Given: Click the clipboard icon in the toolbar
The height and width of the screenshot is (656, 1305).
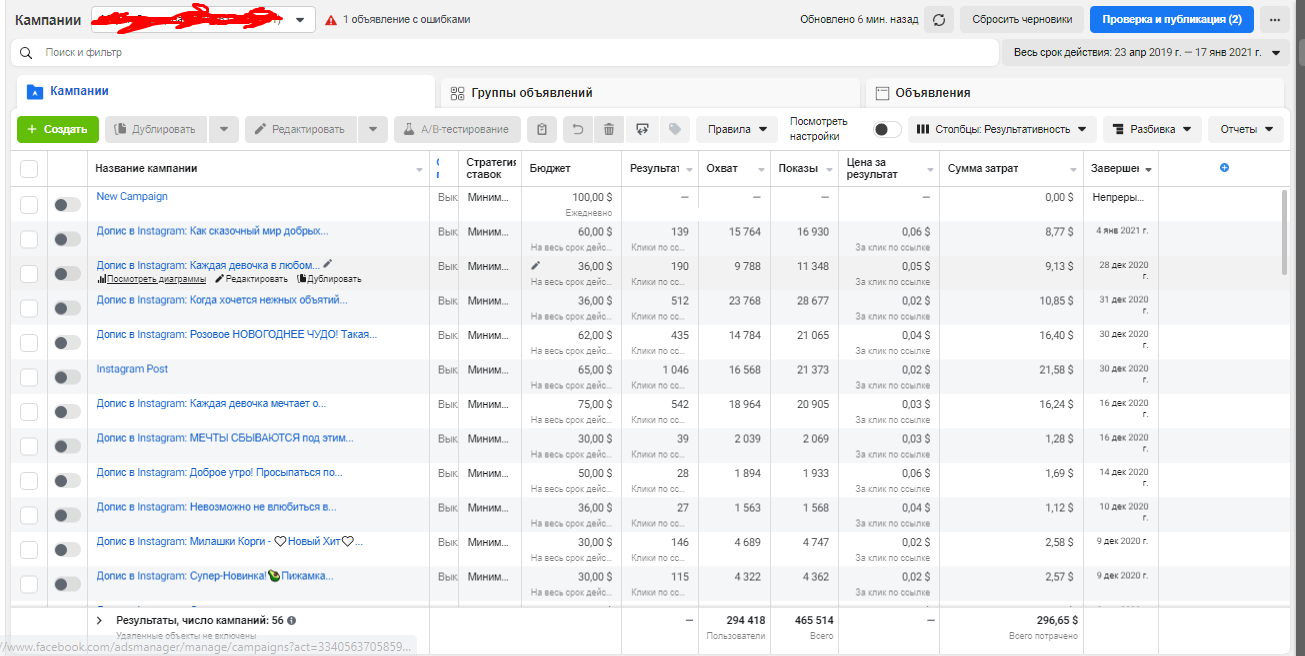Looking at the screenshot, I should (541, 129).
